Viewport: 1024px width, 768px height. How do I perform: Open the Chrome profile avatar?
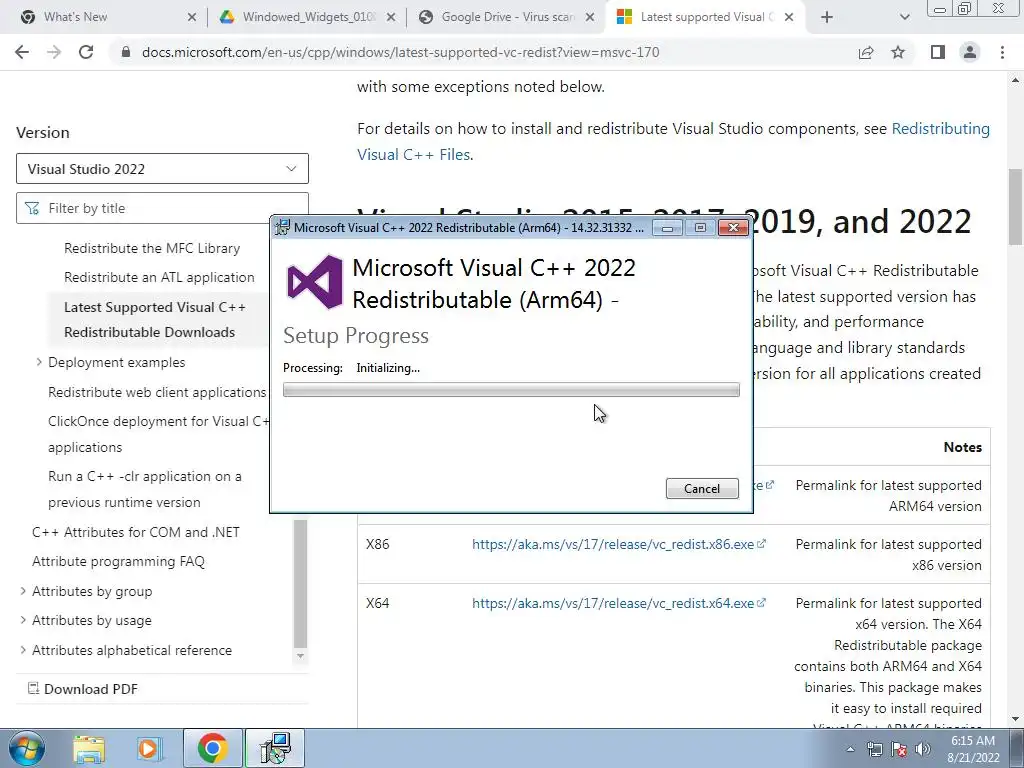(970, 52)
